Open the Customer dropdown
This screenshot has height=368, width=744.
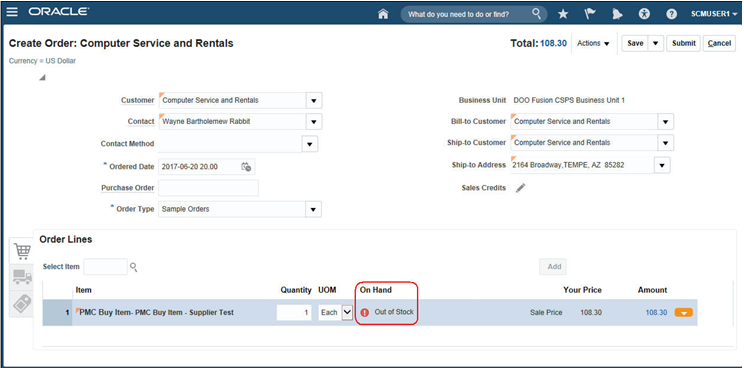pyautogui.click(x=314, y=101)
